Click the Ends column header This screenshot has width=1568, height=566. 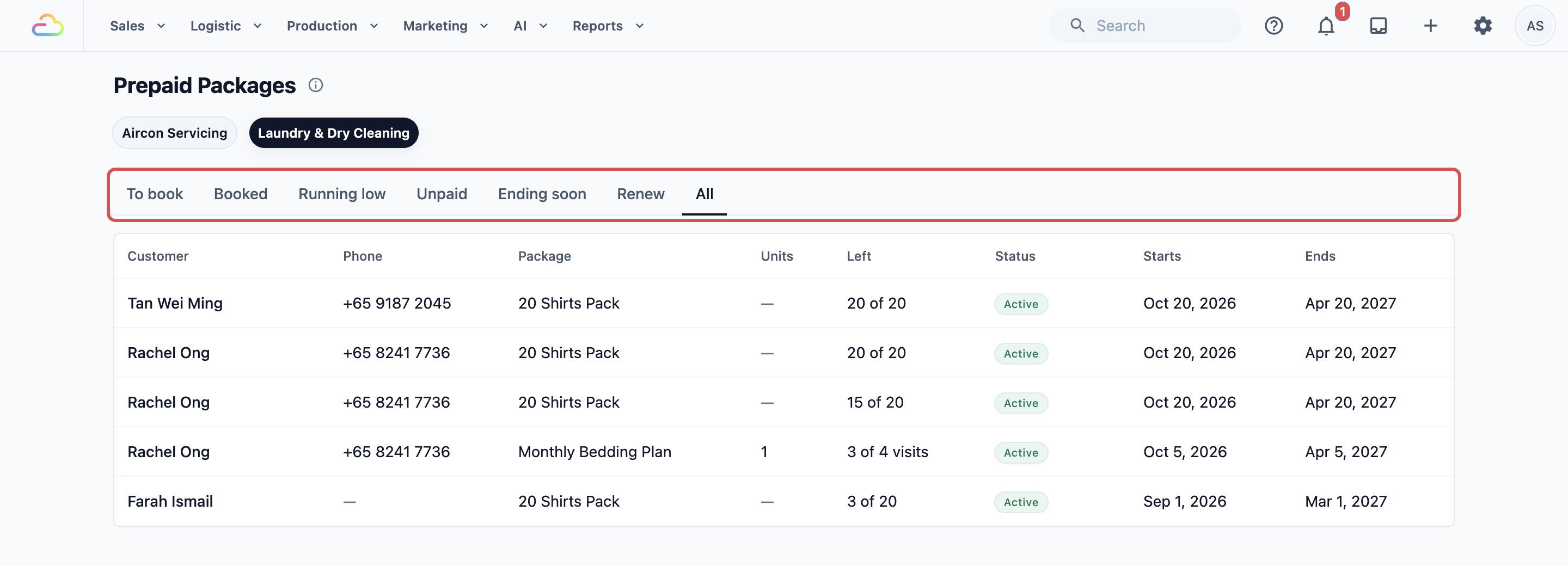(x=1320, y=256)
